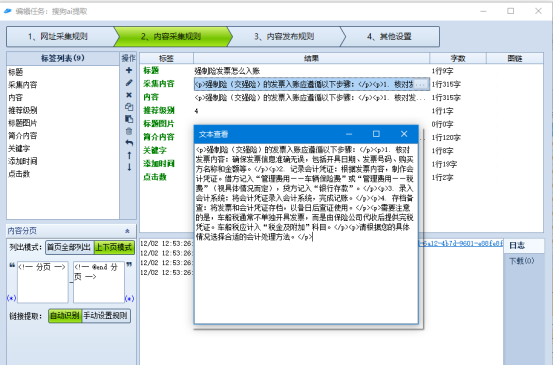The image size is (553, 365).
Task: Choose 手动设置规则 for link extraction
Action: [106, 316]
